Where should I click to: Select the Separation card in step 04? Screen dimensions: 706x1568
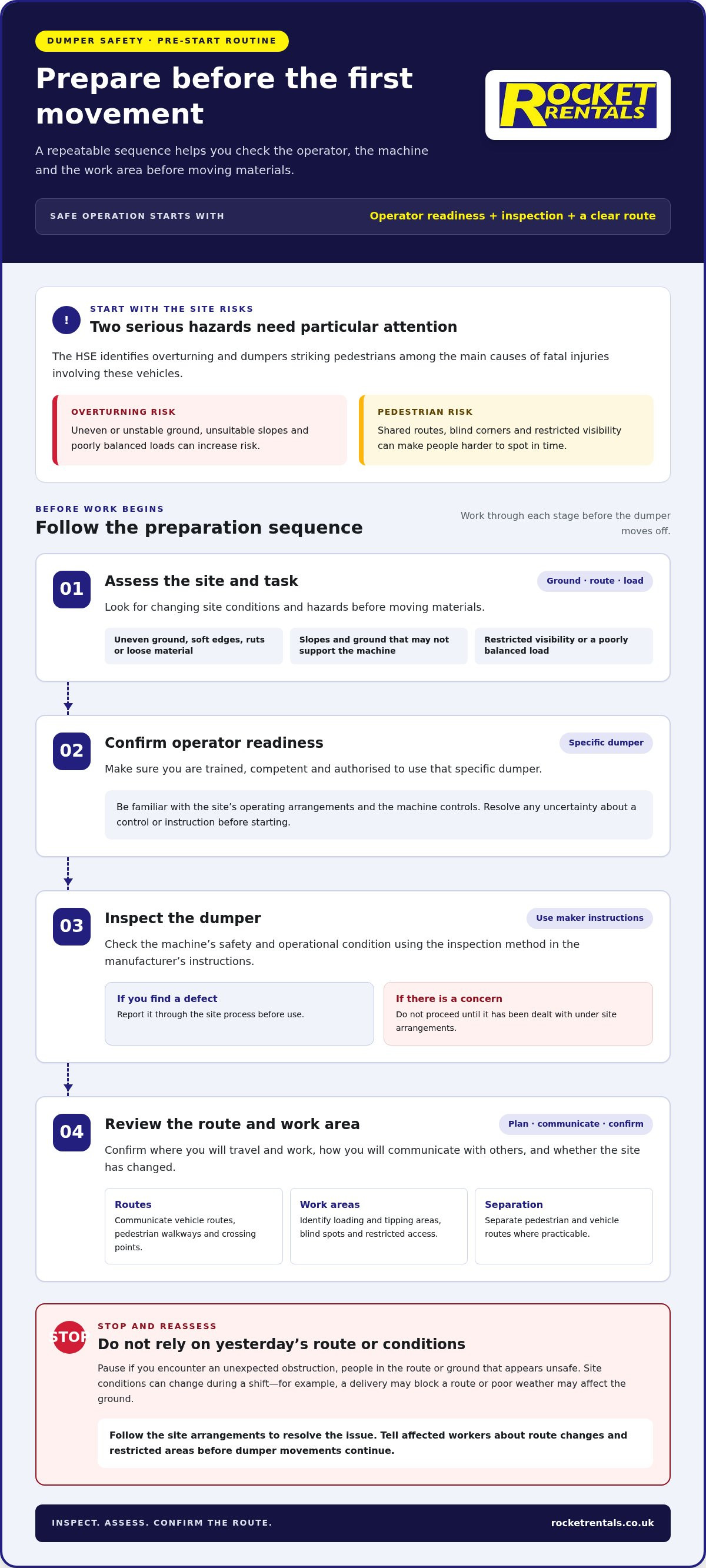(x=564, y=1226)
